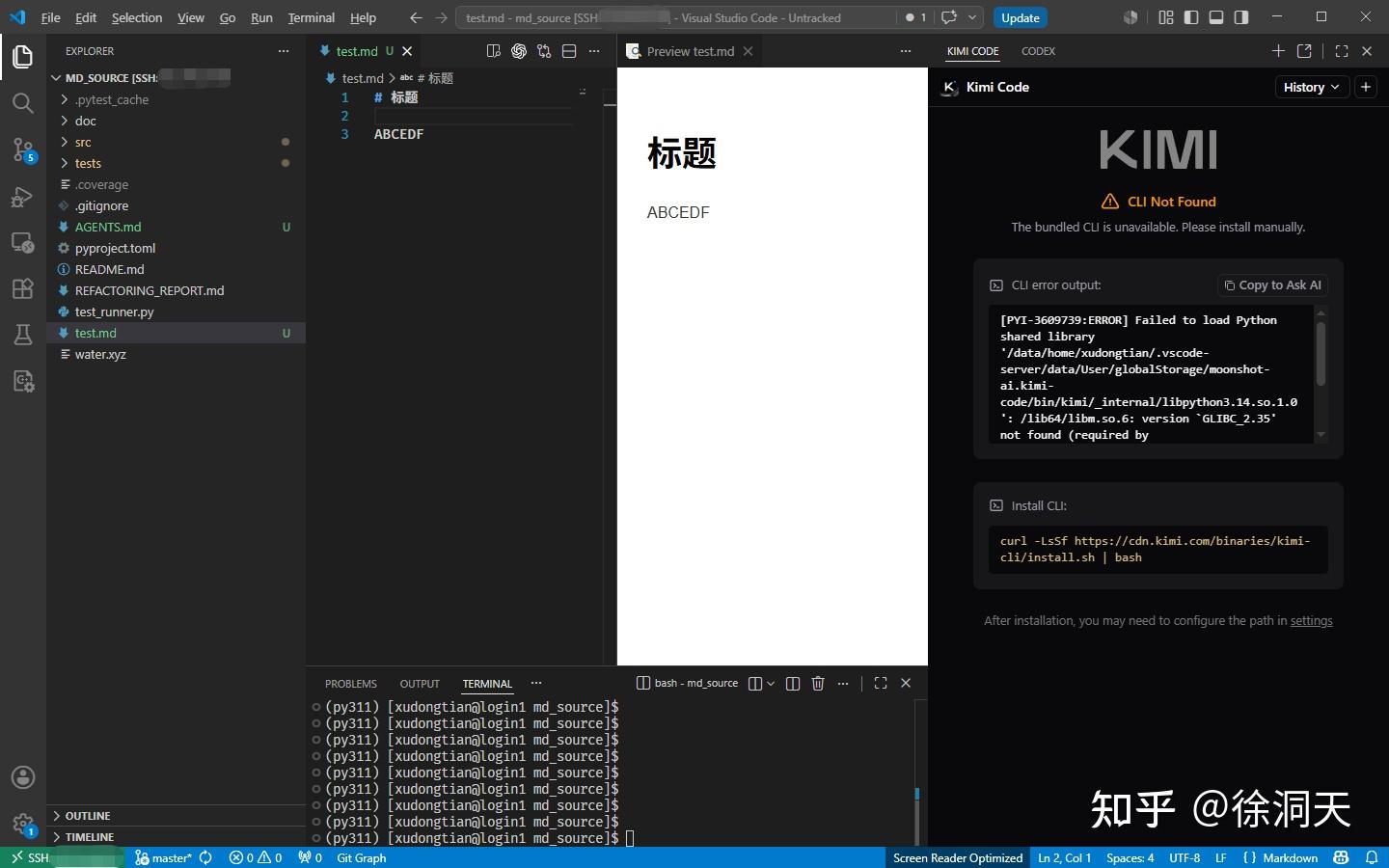Click the ChatGPT Codex icon in editor toolbar
Screen dimensions: 1389x868
(x=519, y=51)
